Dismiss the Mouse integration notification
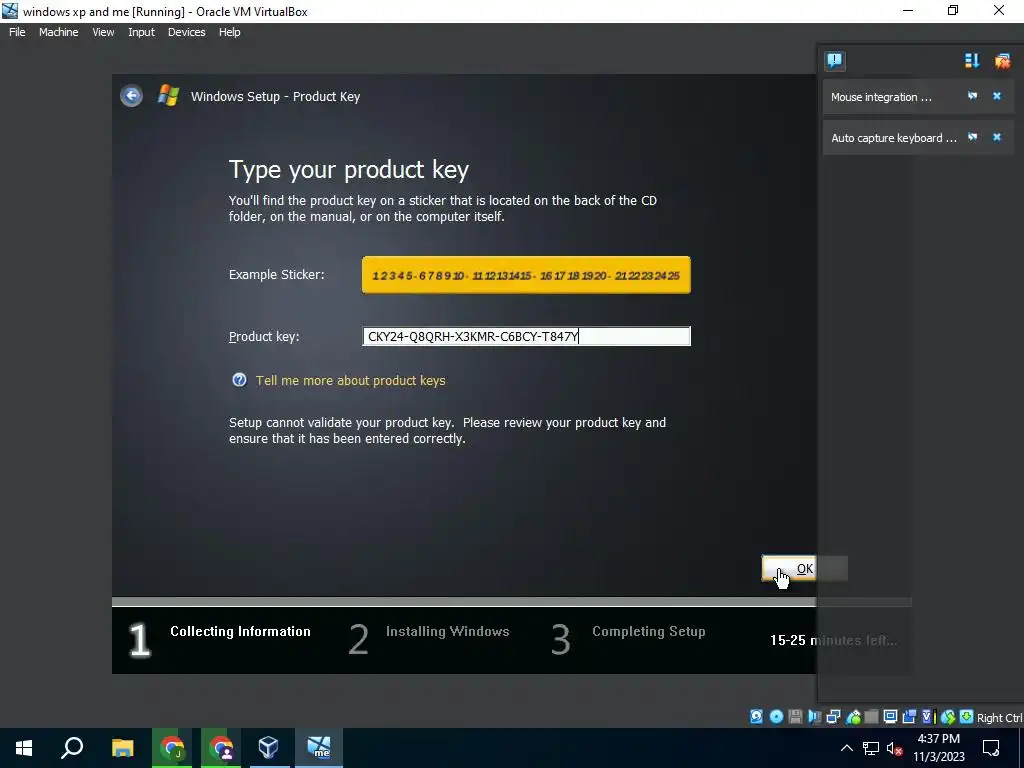 coord(997,96)
